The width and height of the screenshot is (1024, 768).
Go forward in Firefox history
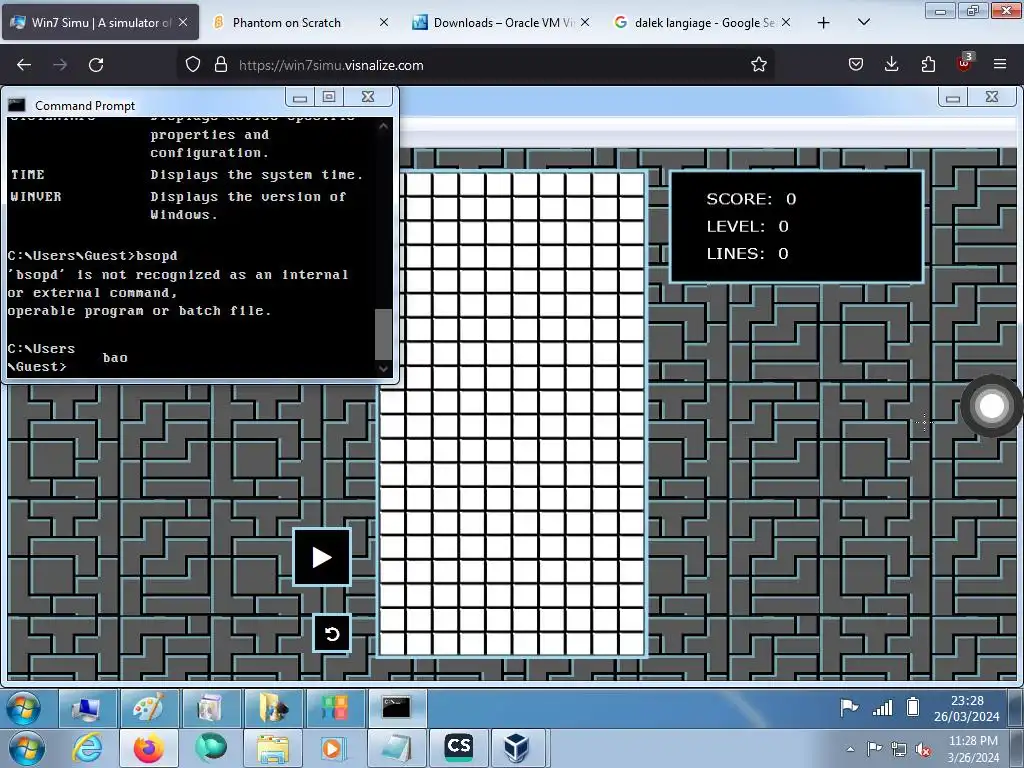point(60,65)
